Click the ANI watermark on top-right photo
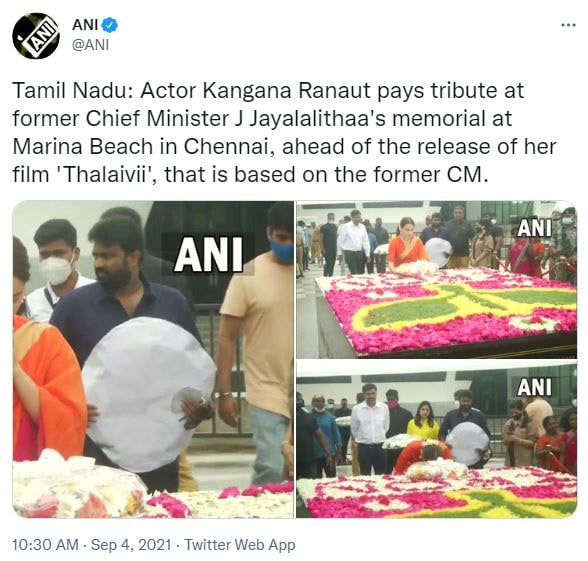588x561 pixels. 535,228
